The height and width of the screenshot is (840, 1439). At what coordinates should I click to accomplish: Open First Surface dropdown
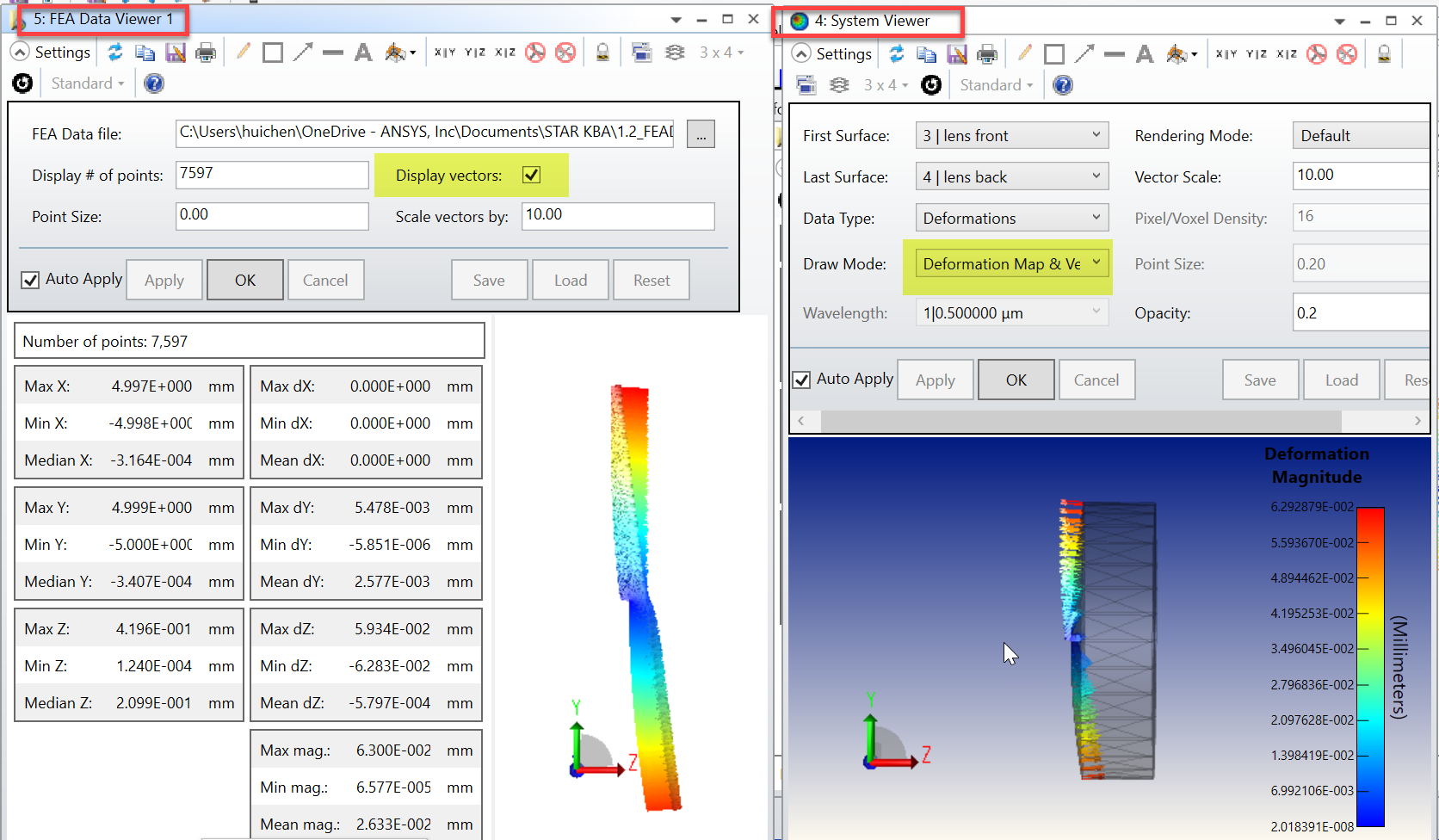point(1011,135)
